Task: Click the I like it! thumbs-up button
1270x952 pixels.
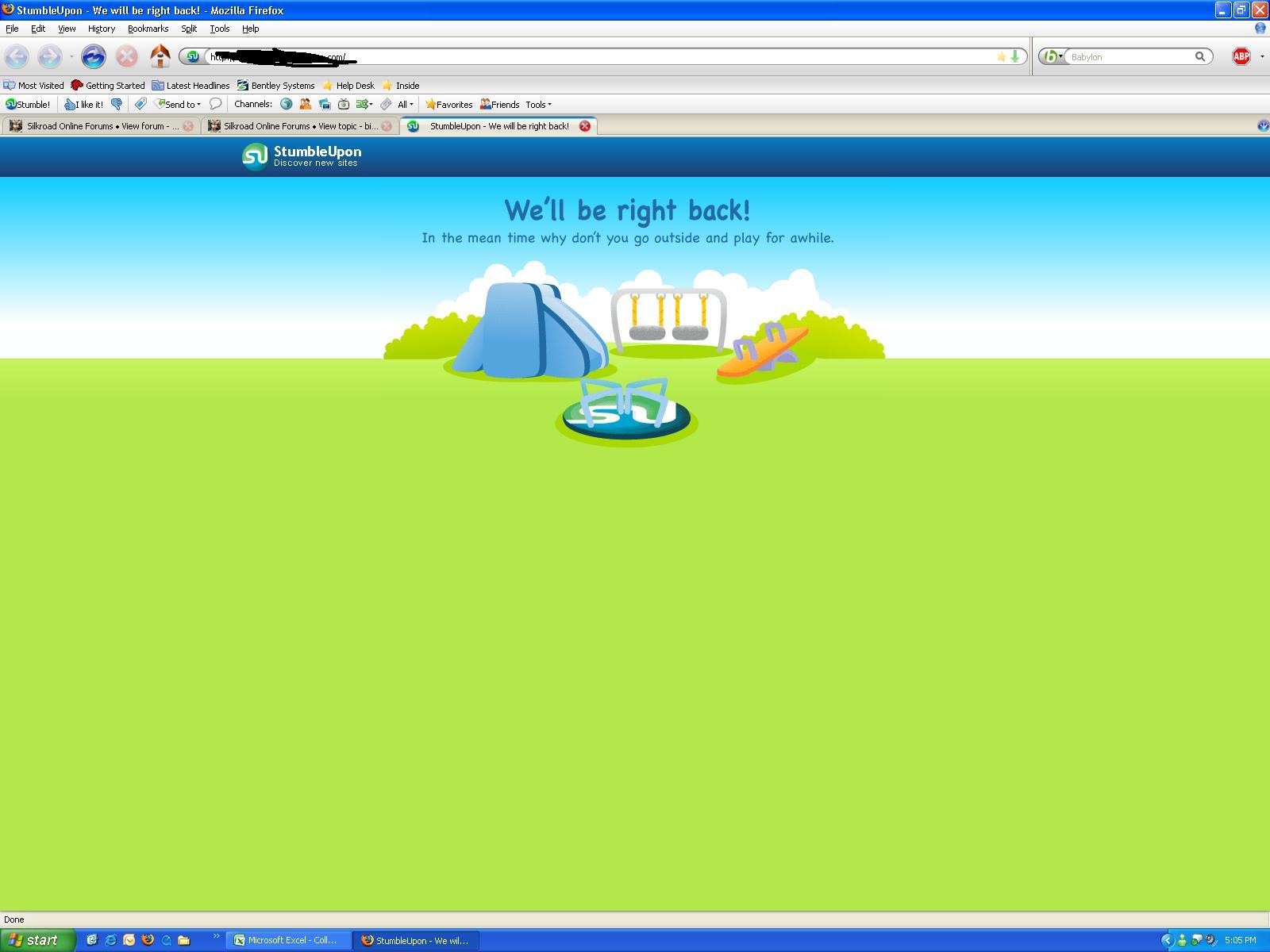Action: point(83,104)
